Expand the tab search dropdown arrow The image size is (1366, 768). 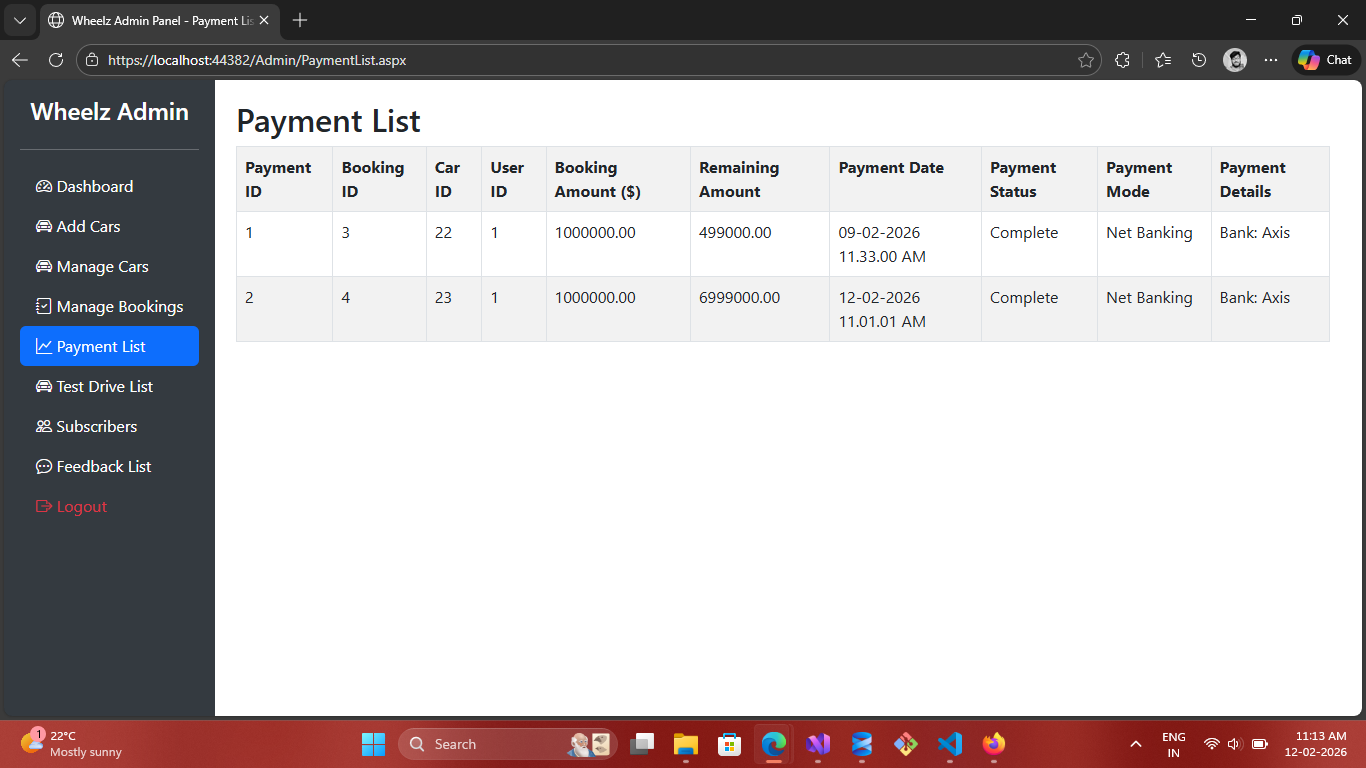(x=19, y=20)
